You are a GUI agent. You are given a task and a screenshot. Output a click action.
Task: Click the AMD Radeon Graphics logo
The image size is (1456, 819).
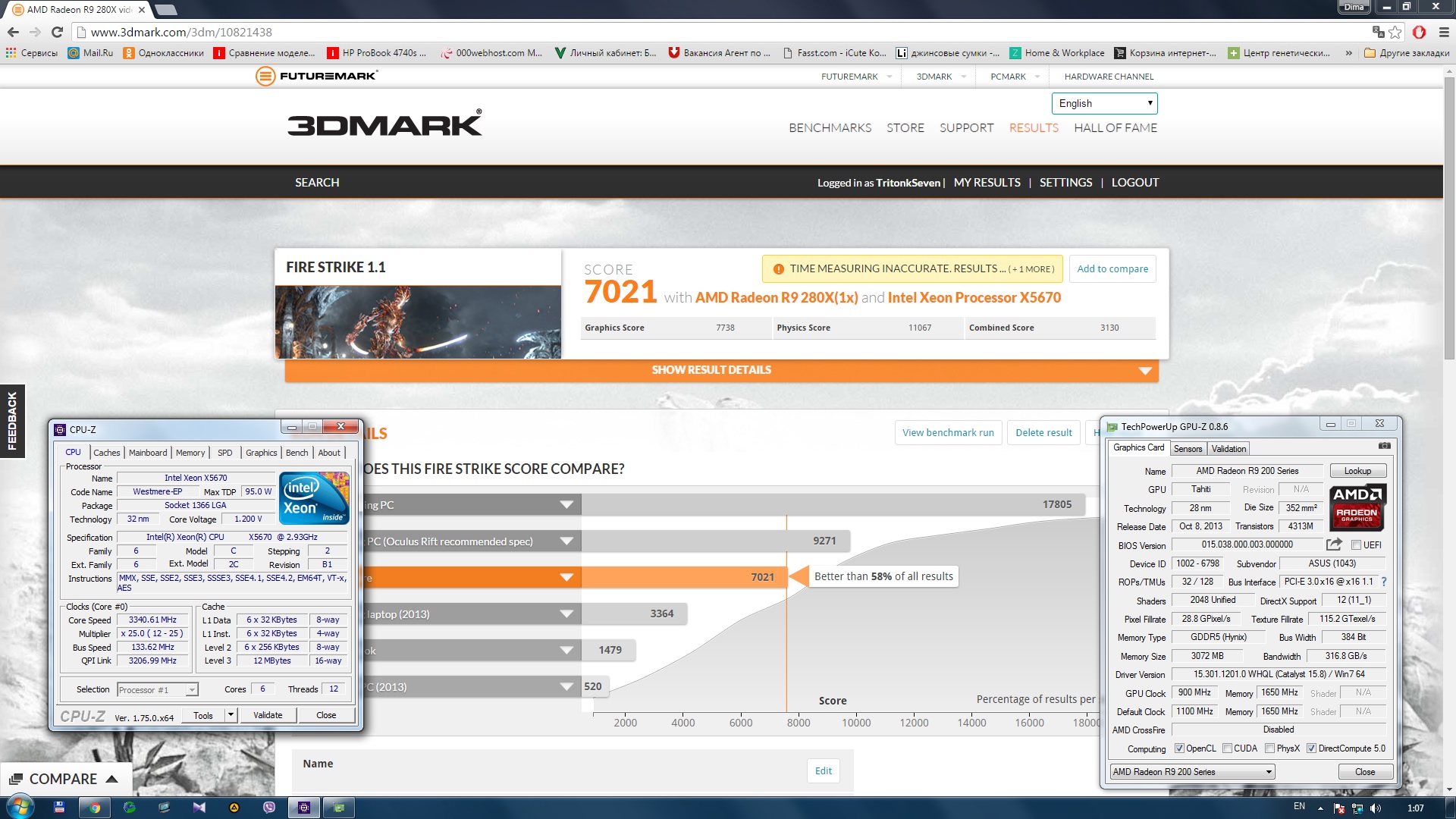click(x=1357, y=507)
